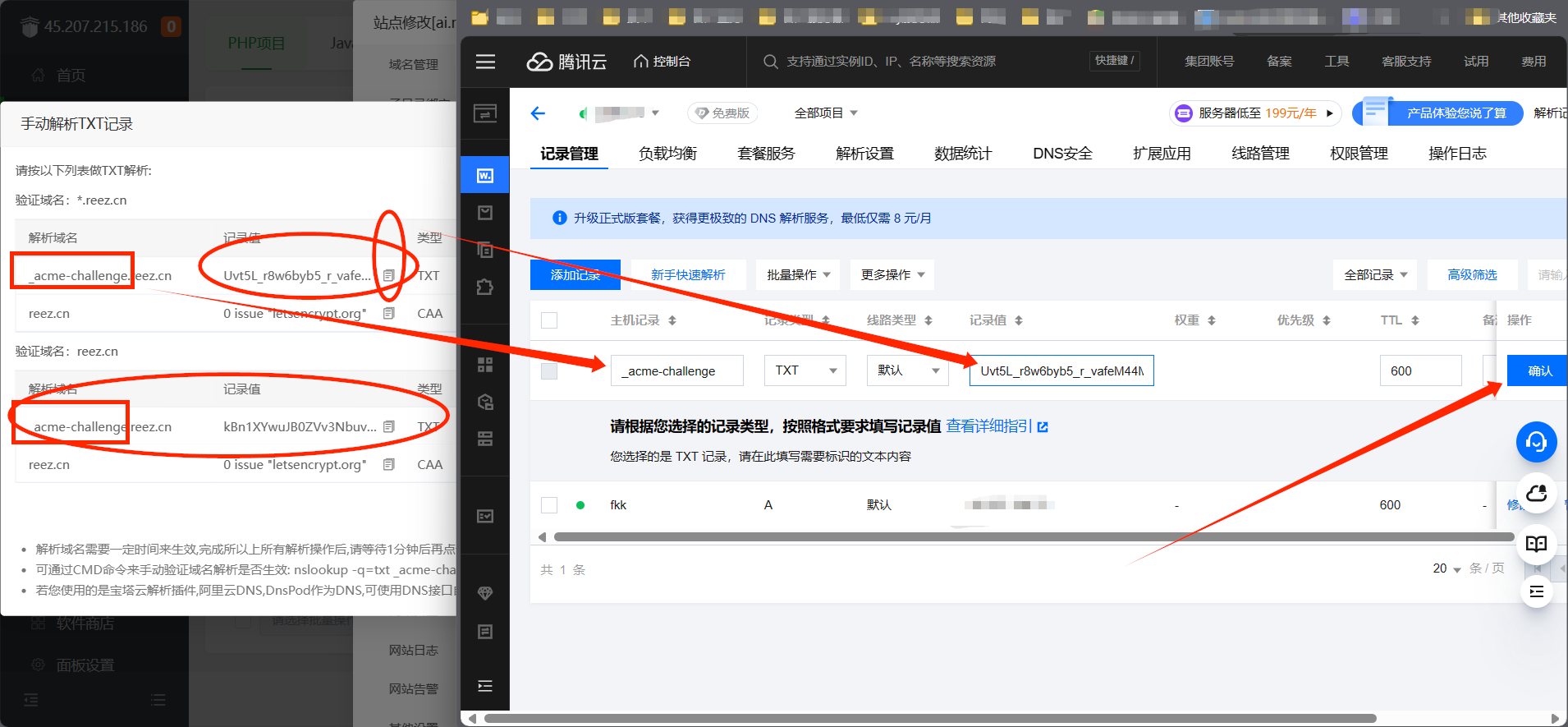The height and width of the screenshot is (727, 1568).
Task: Switch to 负载均衡 tab
Action: (667, 154)
